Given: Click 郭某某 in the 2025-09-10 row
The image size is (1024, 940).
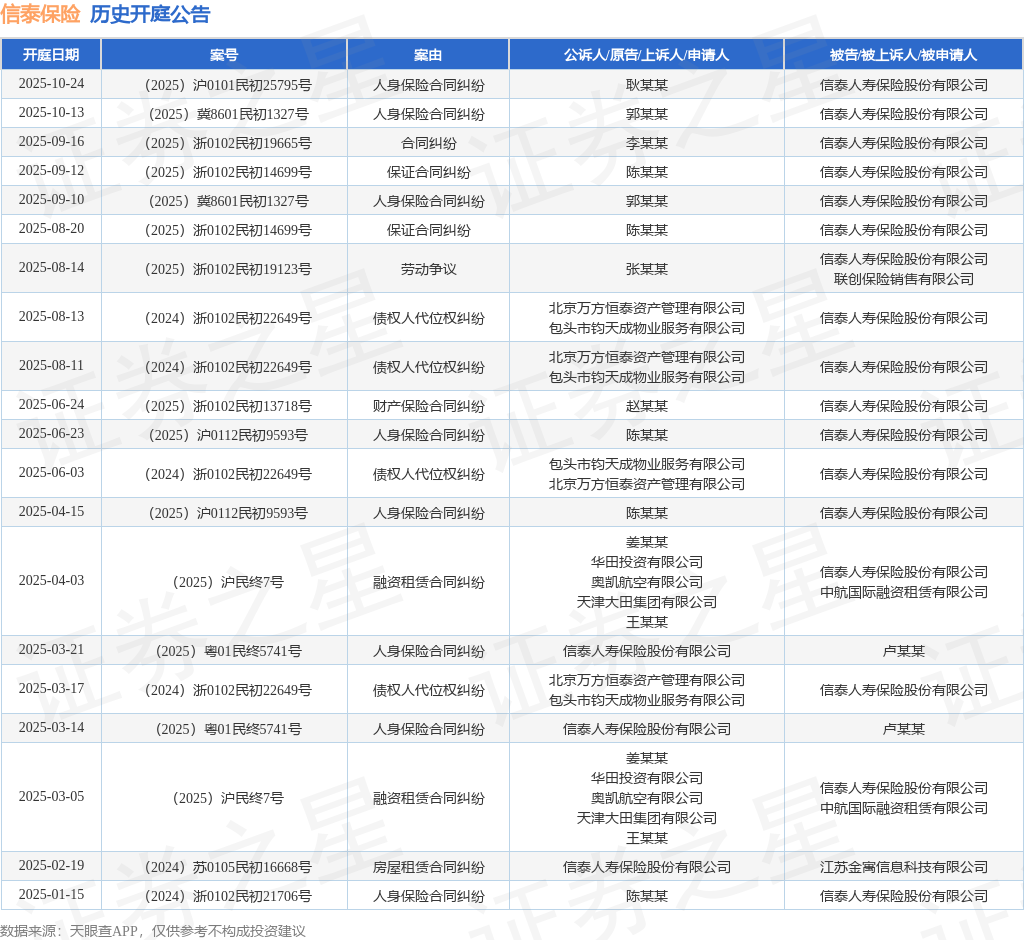Looking at the screenshot, I should [x=647, y=201].
